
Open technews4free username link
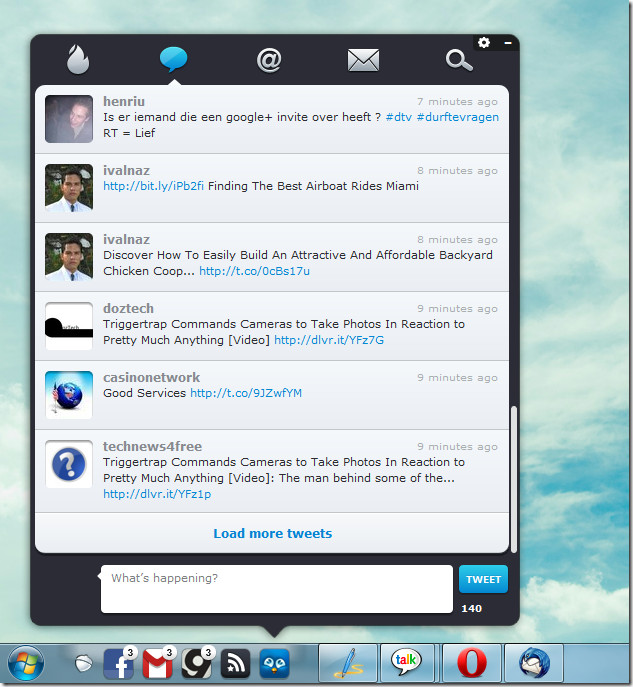[152, 446]
